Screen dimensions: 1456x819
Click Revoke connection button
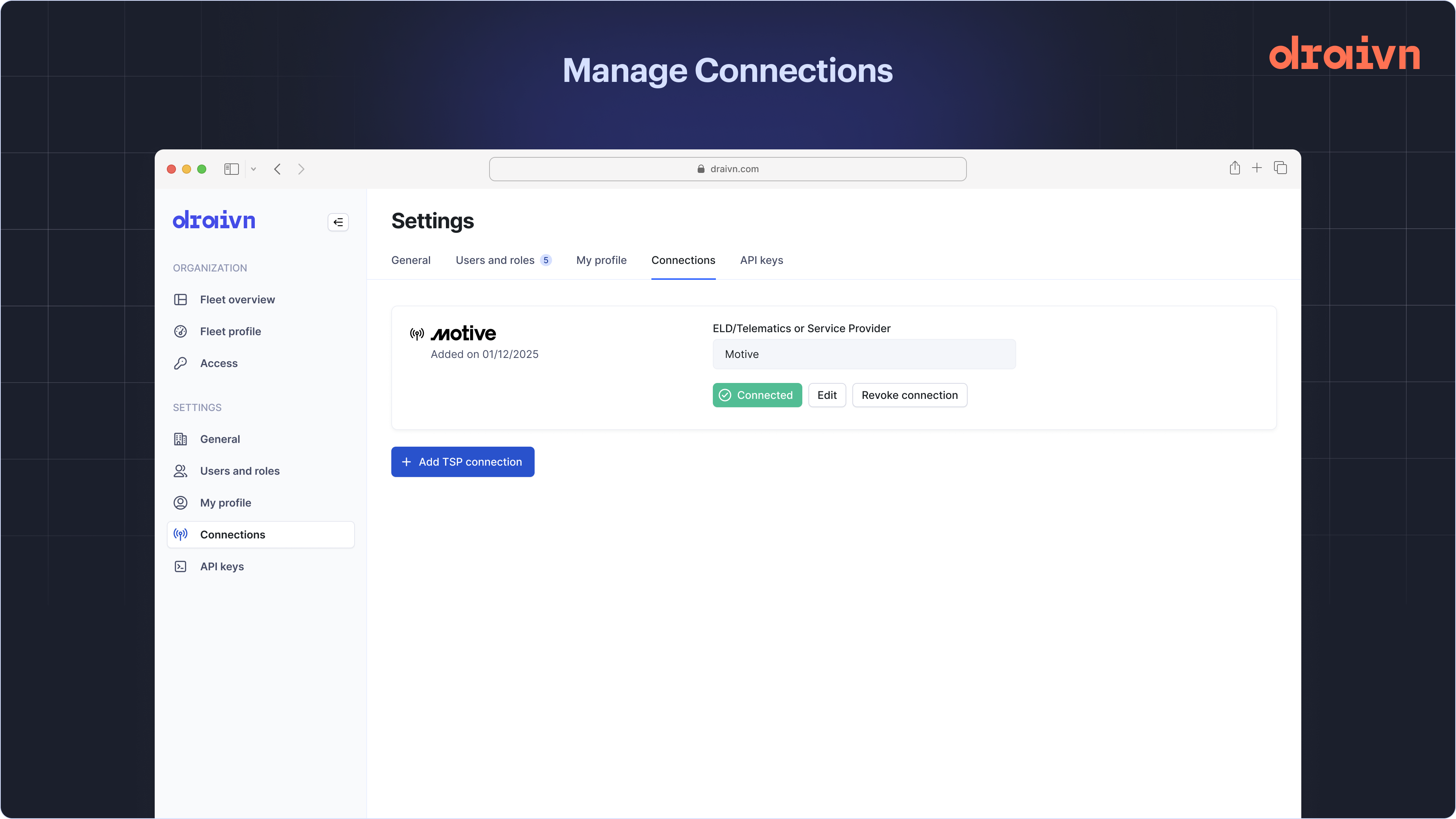(909, 395)
